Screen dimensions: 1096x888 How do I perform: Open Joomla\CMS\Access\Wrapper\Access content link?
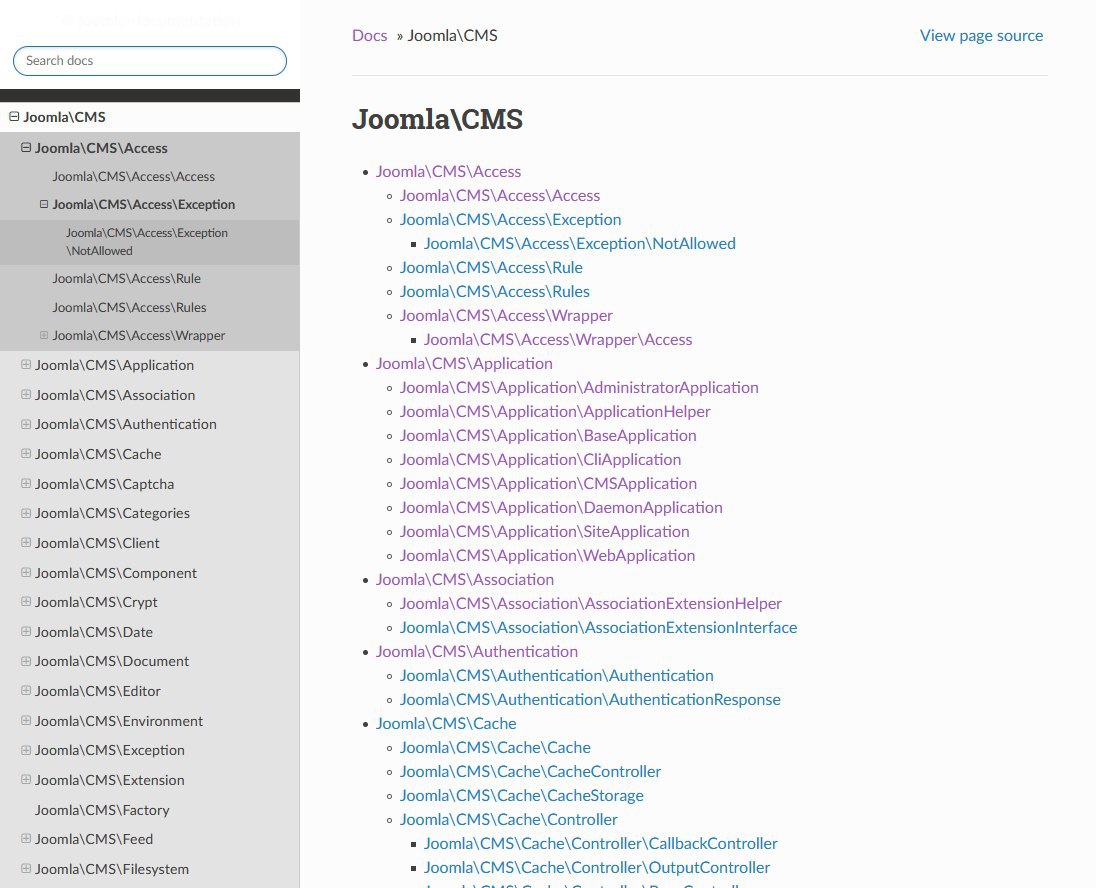(x=558, y=339)
